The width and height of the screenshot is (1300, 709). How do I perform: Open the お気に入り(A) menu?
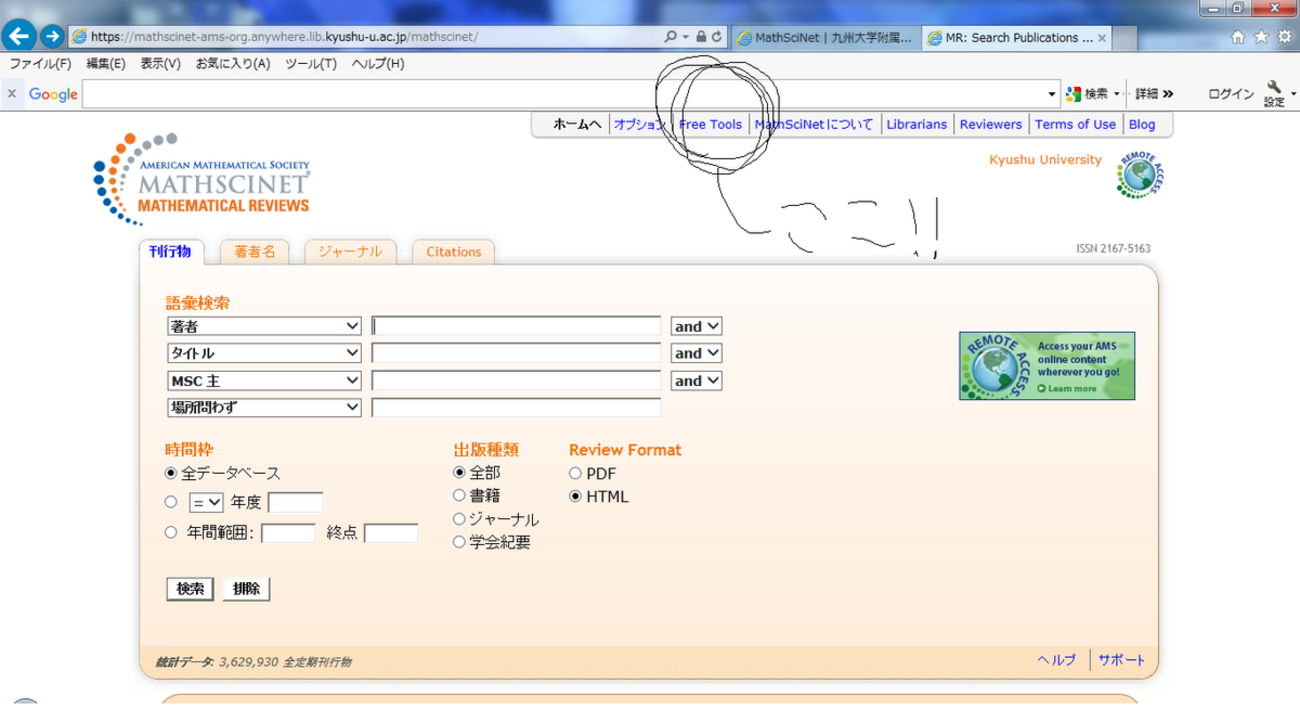coord(233,63)
